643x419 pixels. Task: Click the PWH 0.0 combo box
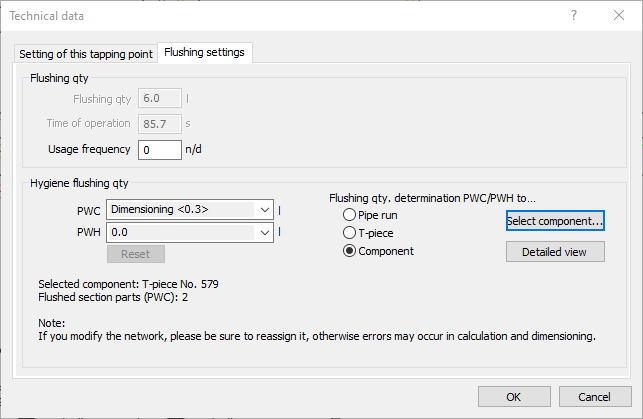(190, 233)
